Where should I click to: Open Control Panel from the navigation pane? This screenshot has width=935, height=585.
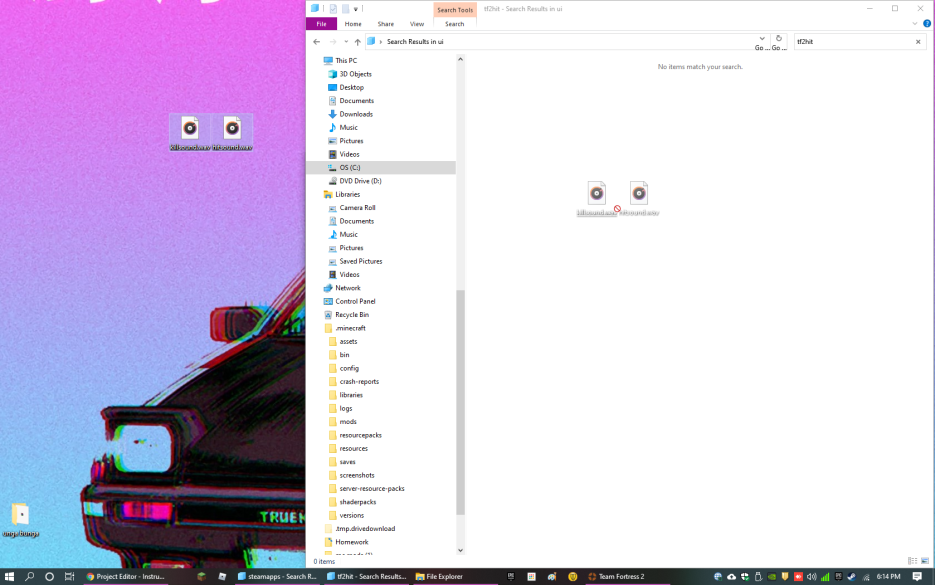tap(357, 301)
